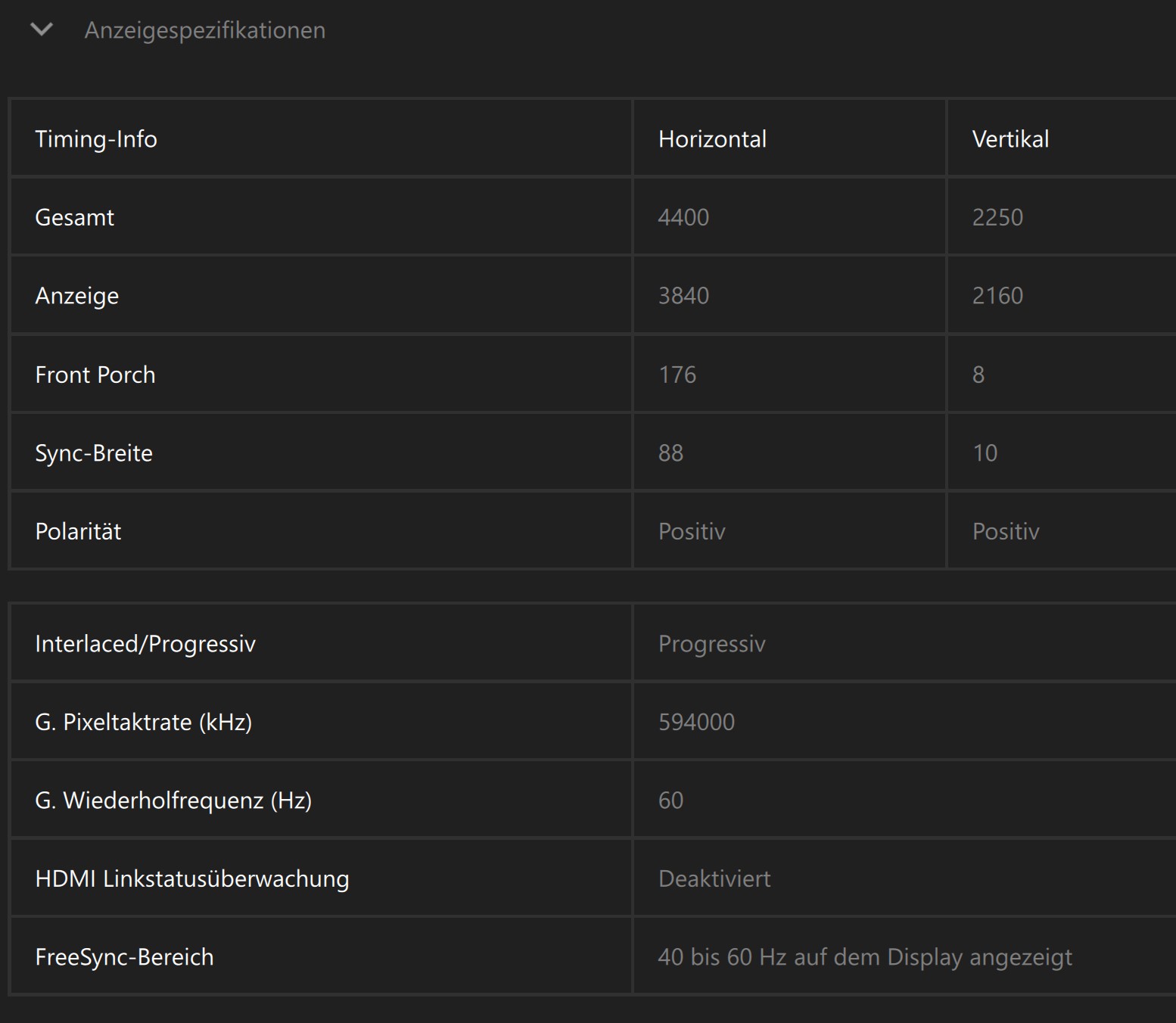Screen dimensions: 1176x1023
Task: Select the Anzeige vertical value 2160
Action: (997, 296)
